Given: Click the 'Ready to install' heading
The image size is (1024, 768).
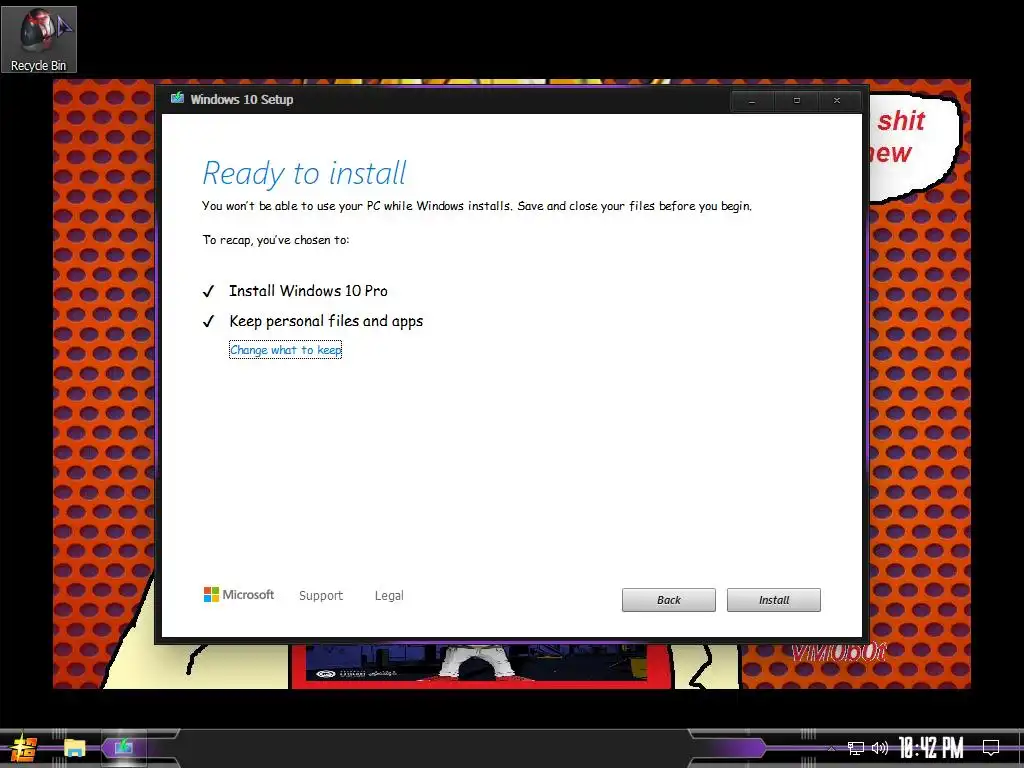Looking at the screenshot, I should (304, 173).
